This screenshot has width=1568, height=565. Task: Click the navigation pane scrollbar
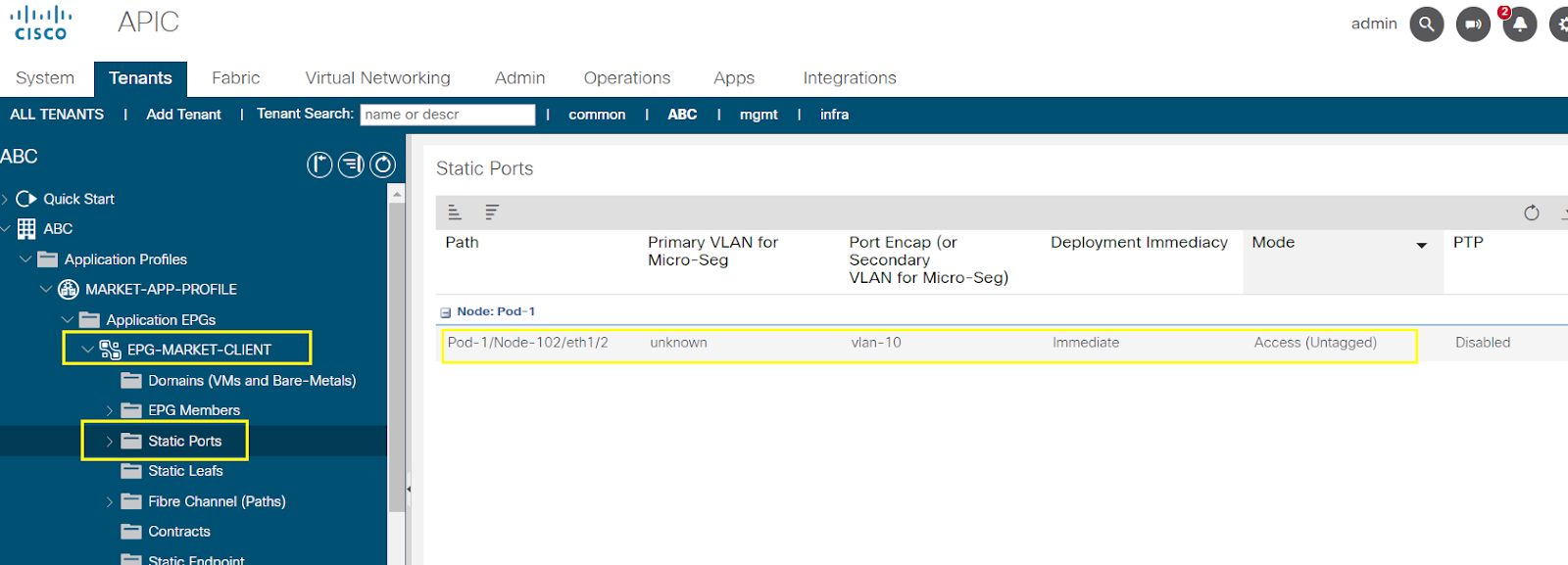(x=397, y=357)
